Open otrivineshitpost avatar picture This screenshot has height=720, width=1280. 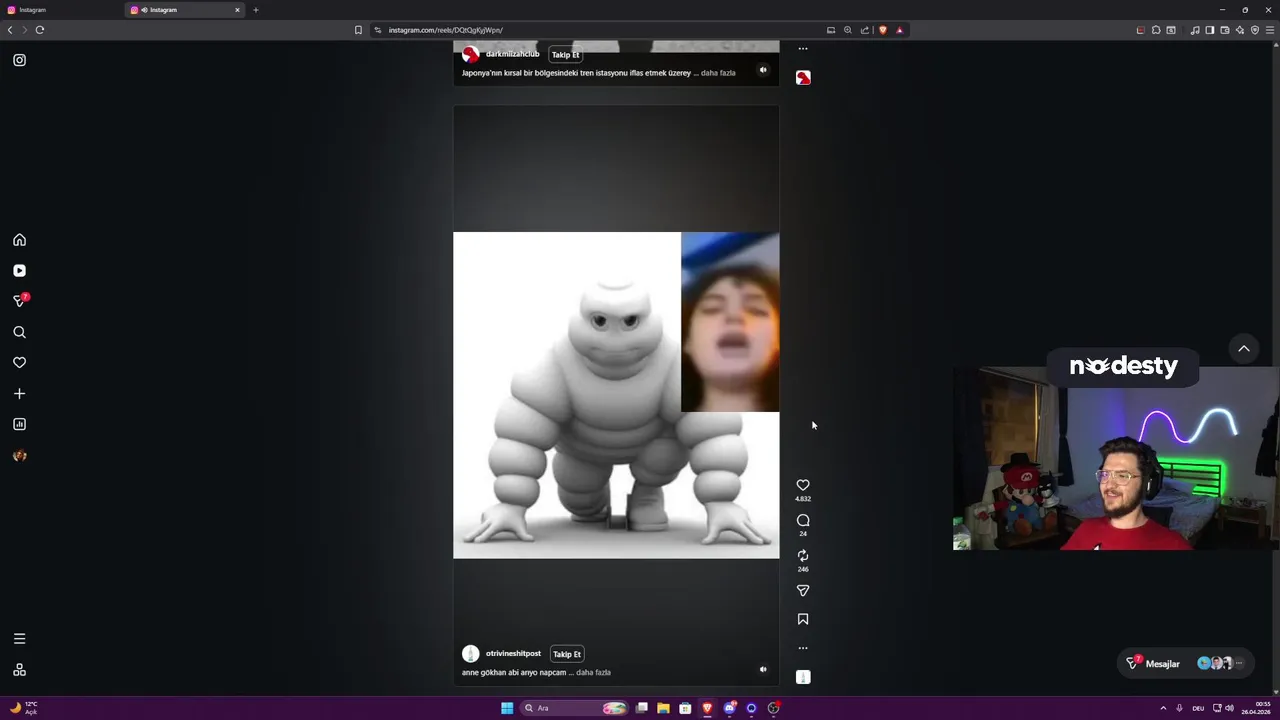point(470,654)
